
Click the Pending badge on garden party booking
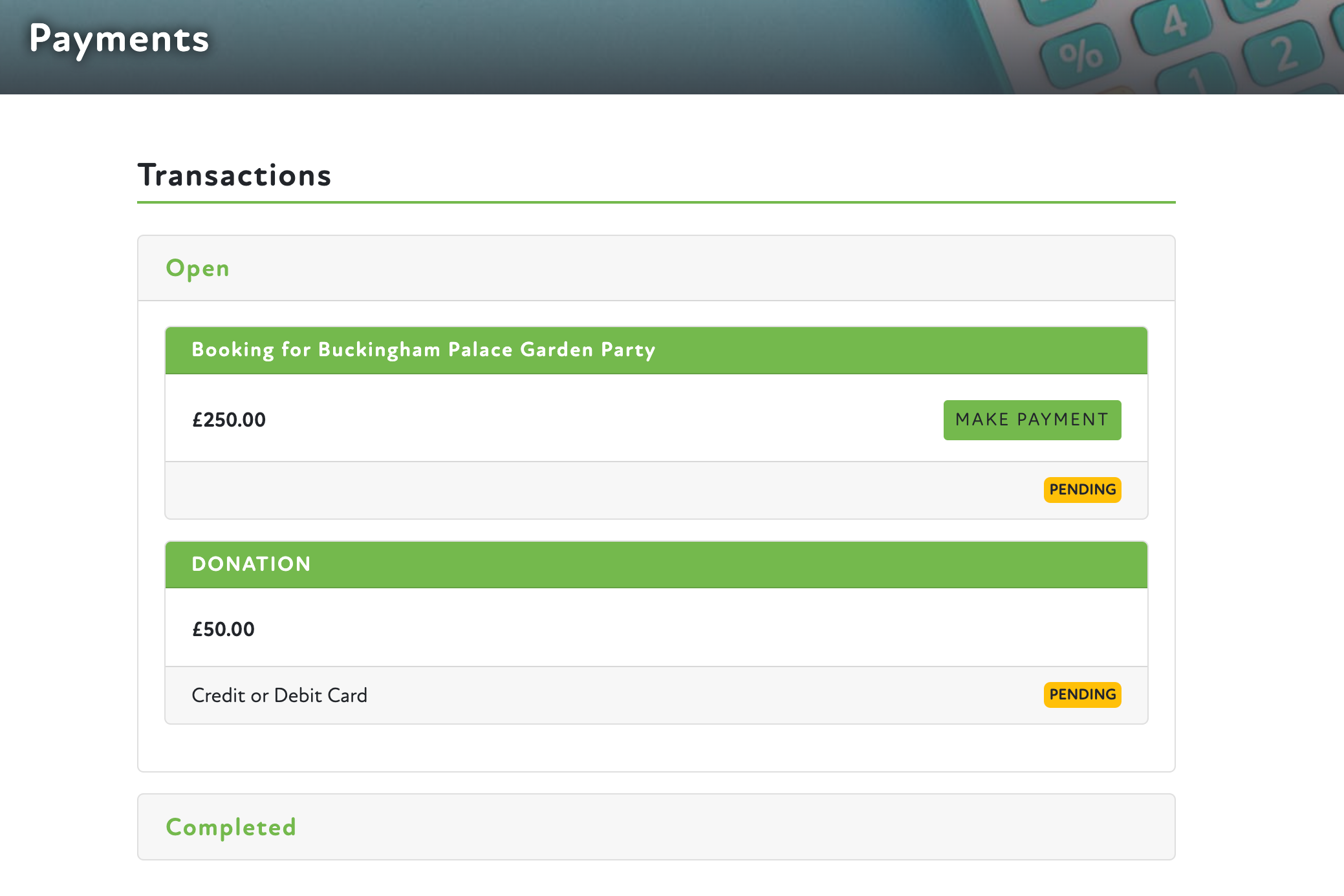tap(1082, 489)
